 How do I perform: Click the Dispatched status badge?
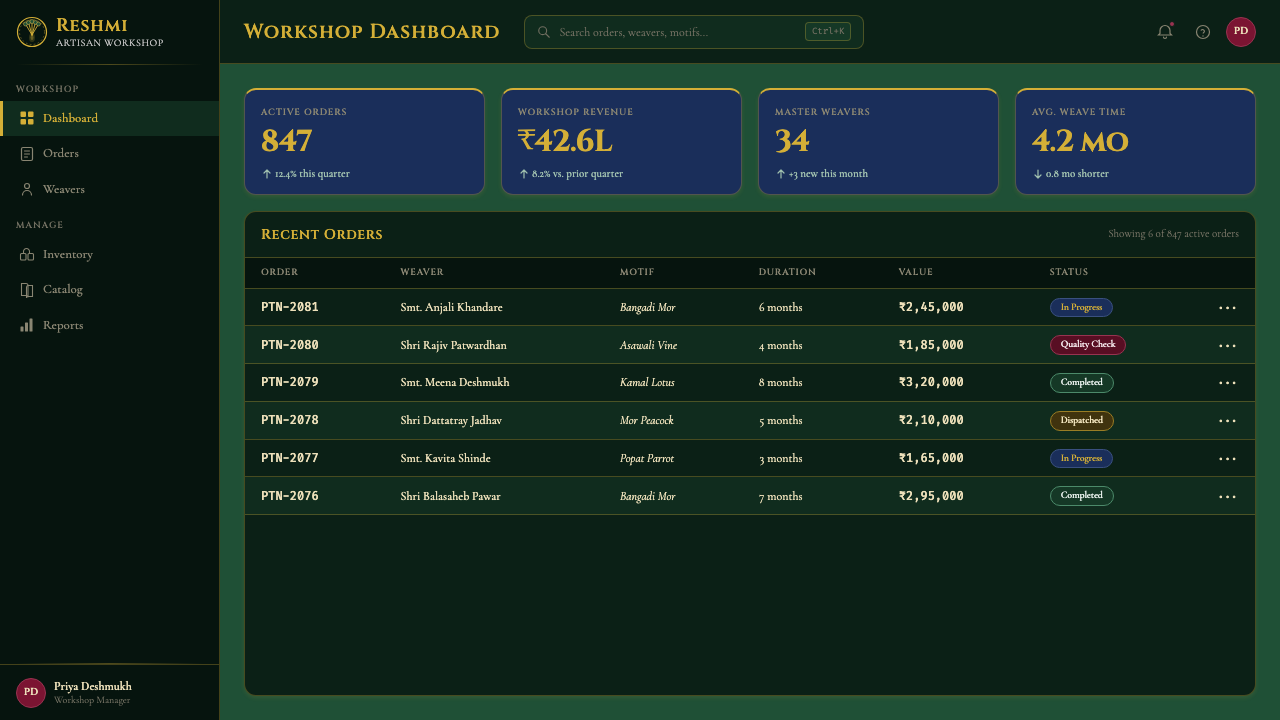click(x=1082, y=421)
